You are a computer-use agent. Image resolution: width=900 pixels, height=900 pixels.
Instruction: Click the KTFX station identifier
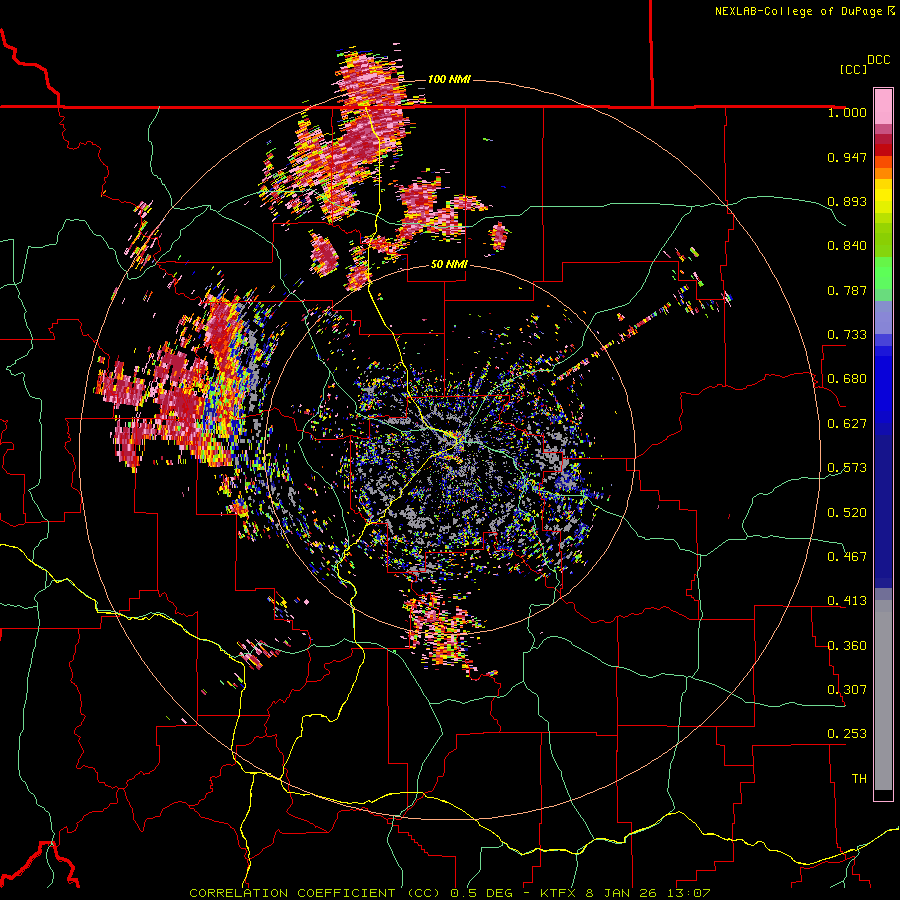coord(560,893)
